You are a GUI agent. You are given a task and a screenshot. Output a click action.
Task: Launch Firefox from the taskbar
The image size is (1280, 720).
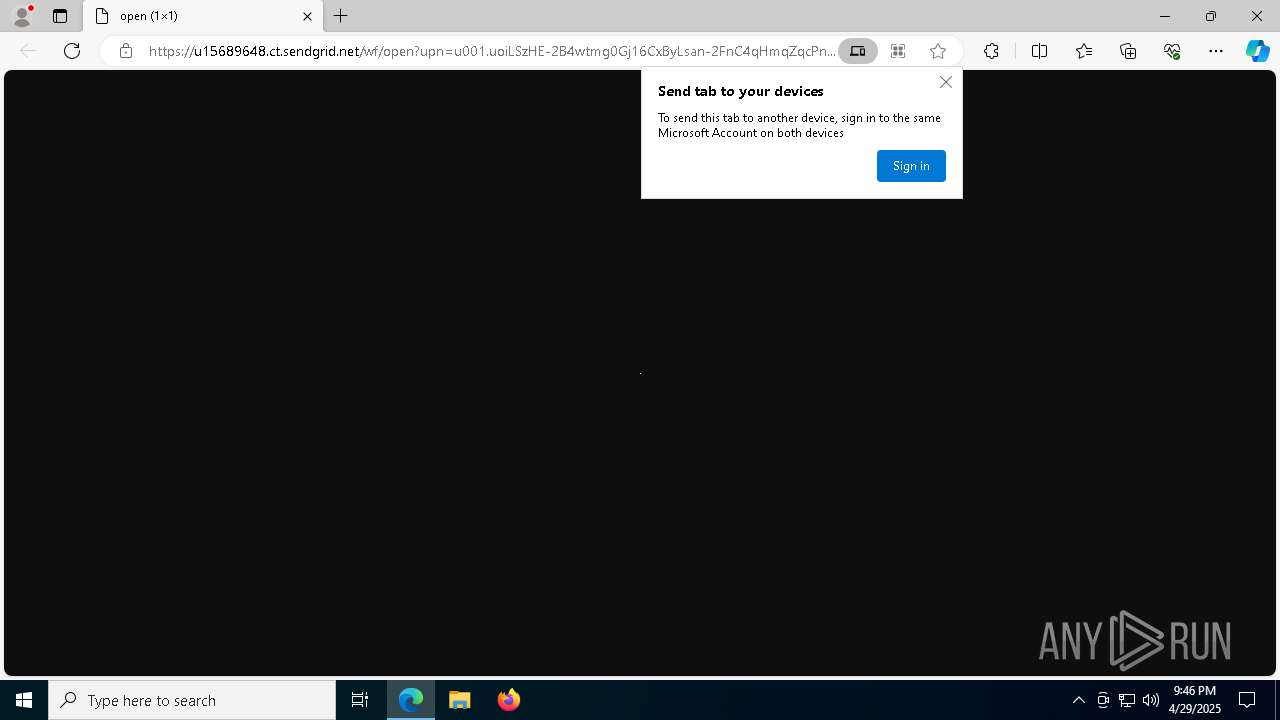(x=509, y=700)
